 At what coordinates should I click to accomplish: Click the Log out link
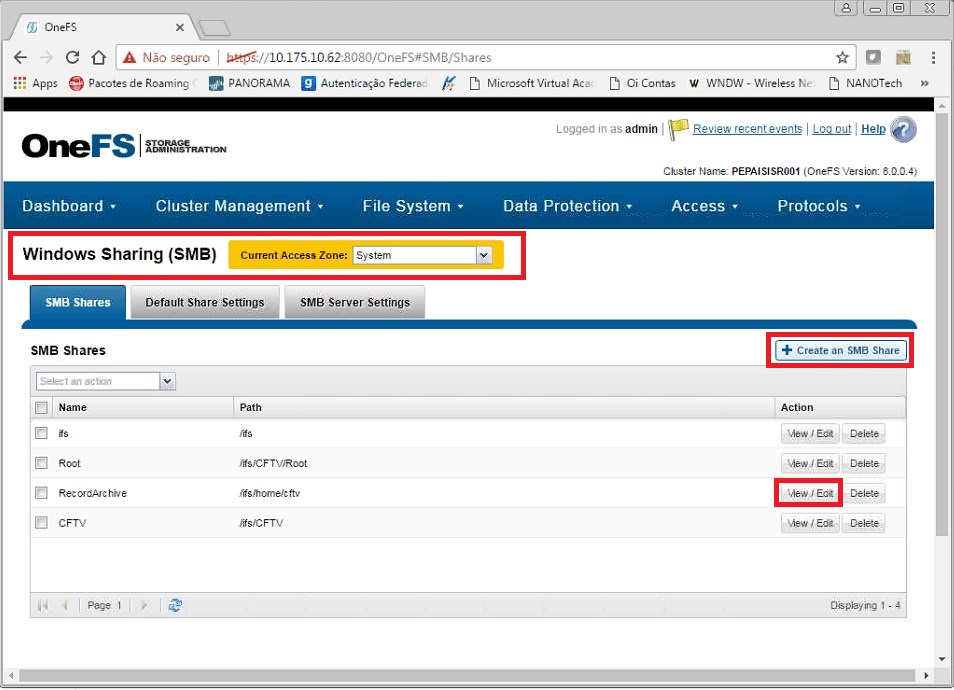832,129
